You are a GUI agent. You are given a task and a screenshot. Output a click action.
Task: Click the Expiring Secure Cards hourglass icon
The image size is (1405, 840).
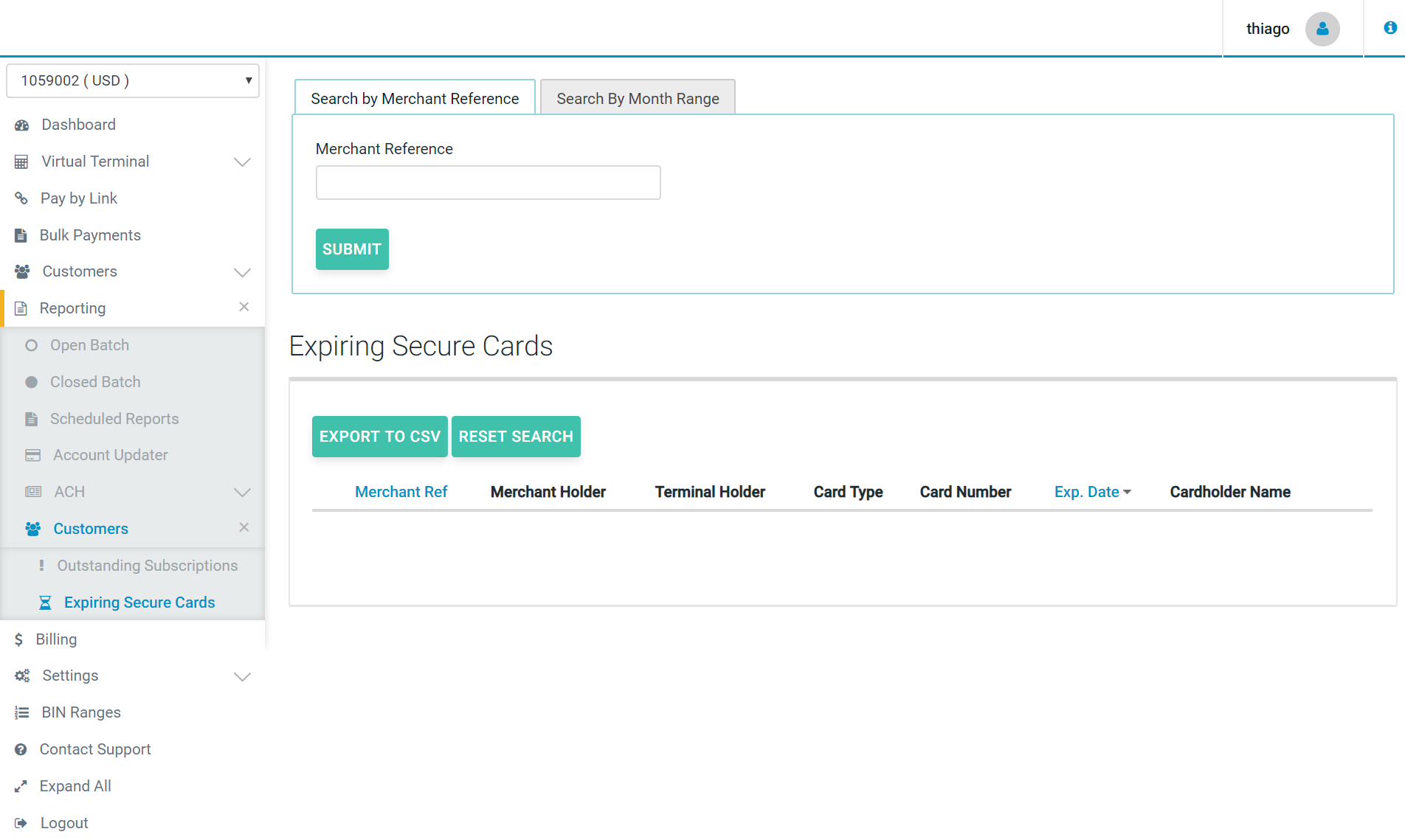[45, 603]
